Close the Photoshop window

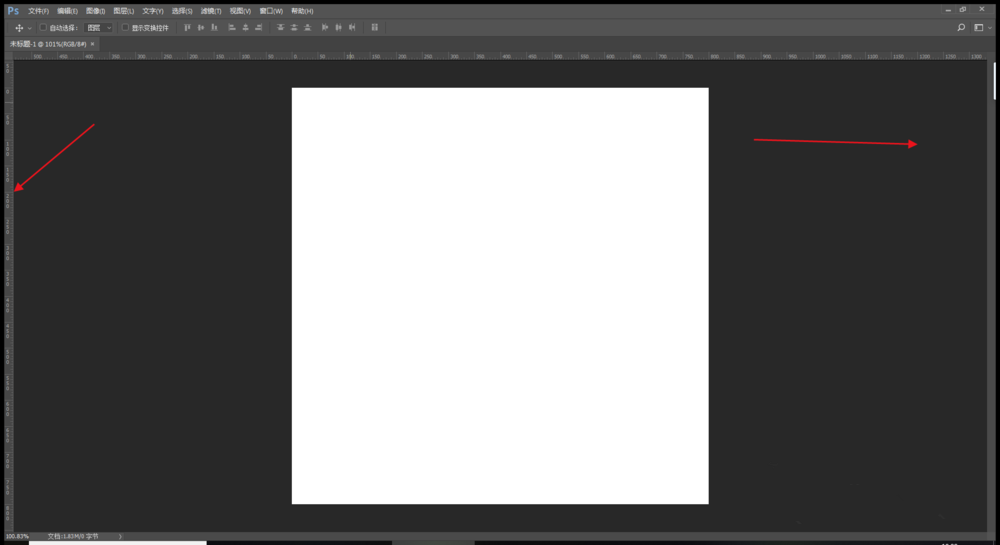(x=982, y=9)
